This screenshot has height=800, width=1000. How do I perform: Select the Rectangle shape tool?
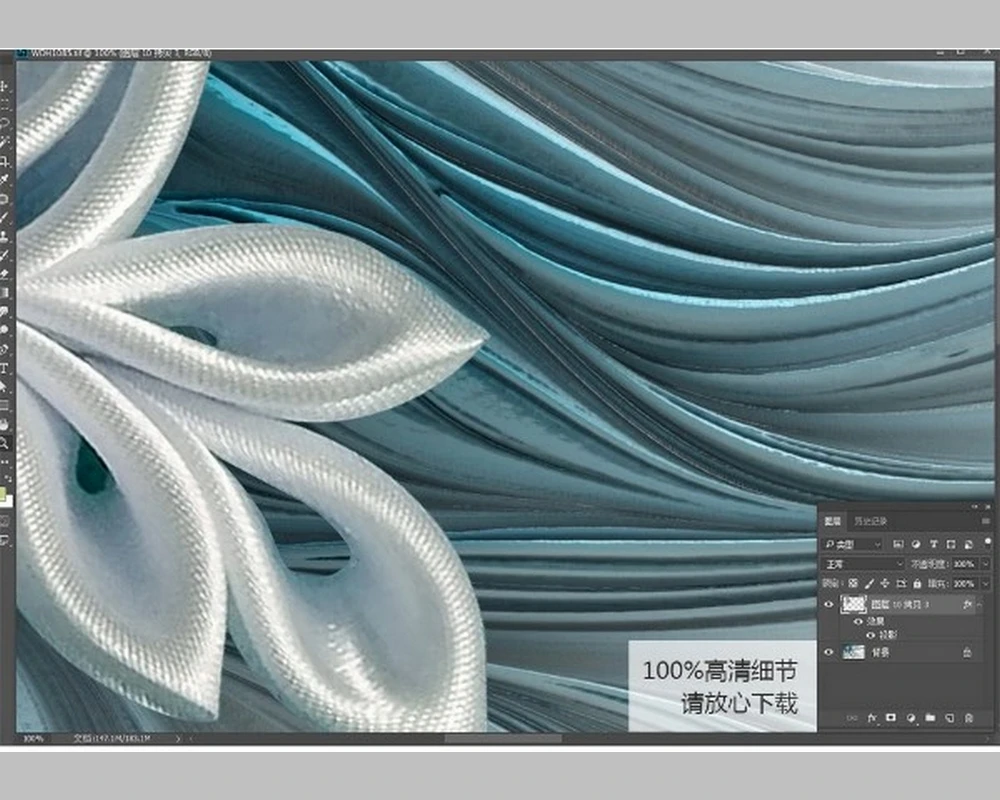(x=5, y=405)
